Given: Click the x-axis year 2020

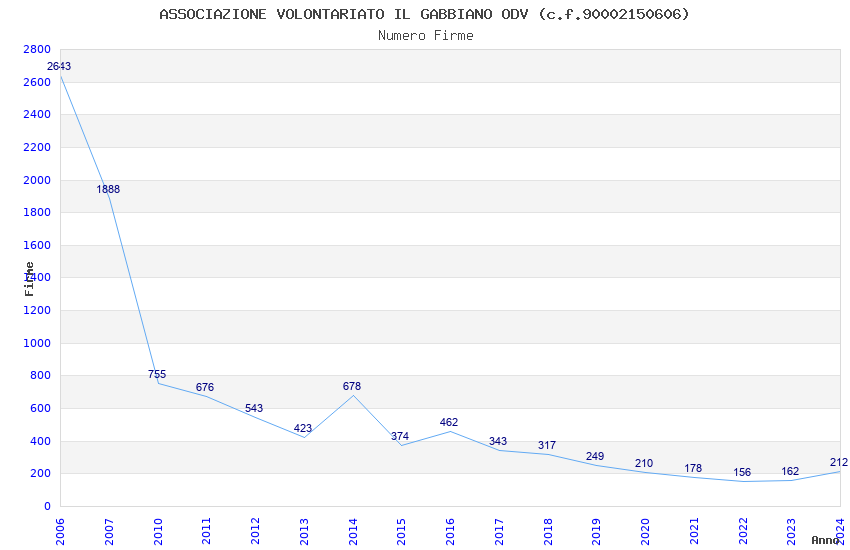Looking at the screenshot, I should coord(646,531).
